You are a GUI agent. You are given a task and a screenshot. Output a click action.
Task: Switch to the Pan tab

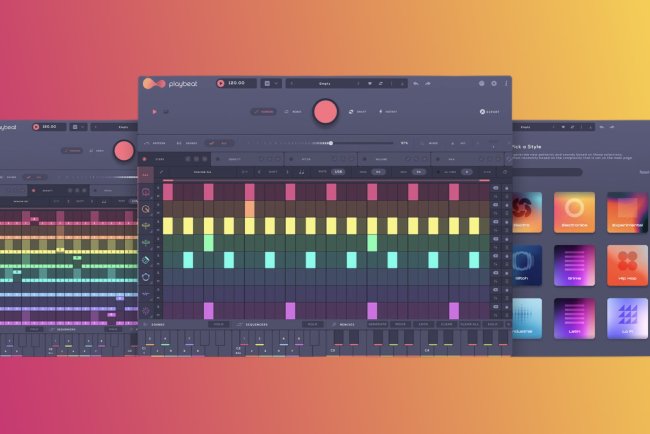point(466,159)
